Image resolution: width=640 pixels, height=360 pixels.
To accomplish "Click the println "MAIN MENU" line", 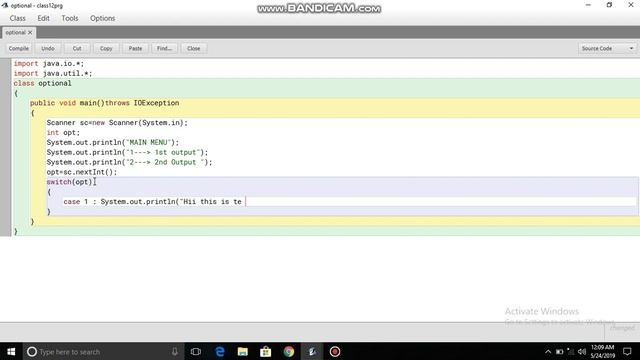I will [113, 142].
